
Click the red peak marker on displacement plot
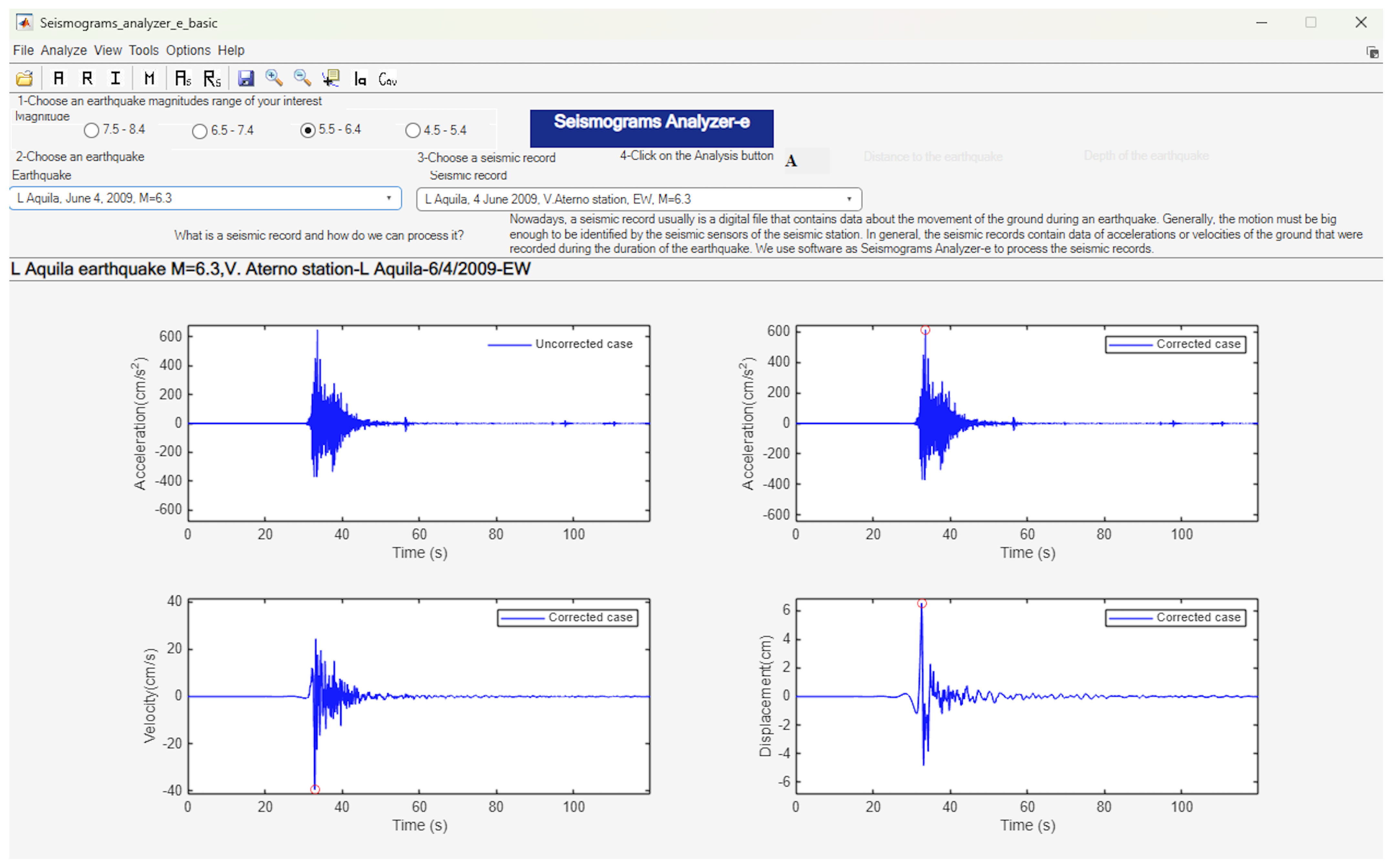[921, 603]
